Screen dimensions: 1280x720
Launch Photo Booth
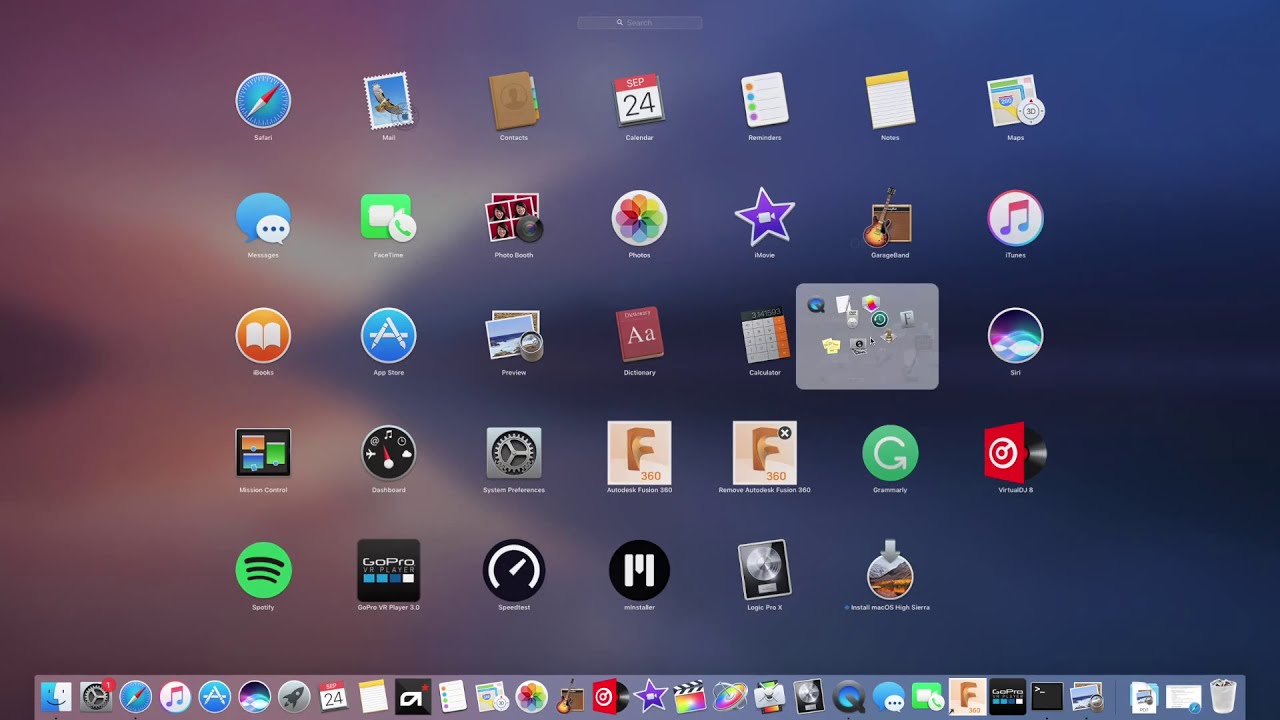(x=514, y=218)
